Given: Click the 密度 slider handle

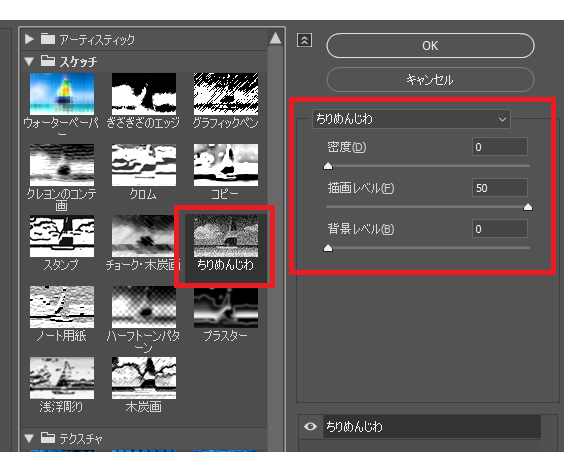Looking at the screenshot, I should [328, 166].
